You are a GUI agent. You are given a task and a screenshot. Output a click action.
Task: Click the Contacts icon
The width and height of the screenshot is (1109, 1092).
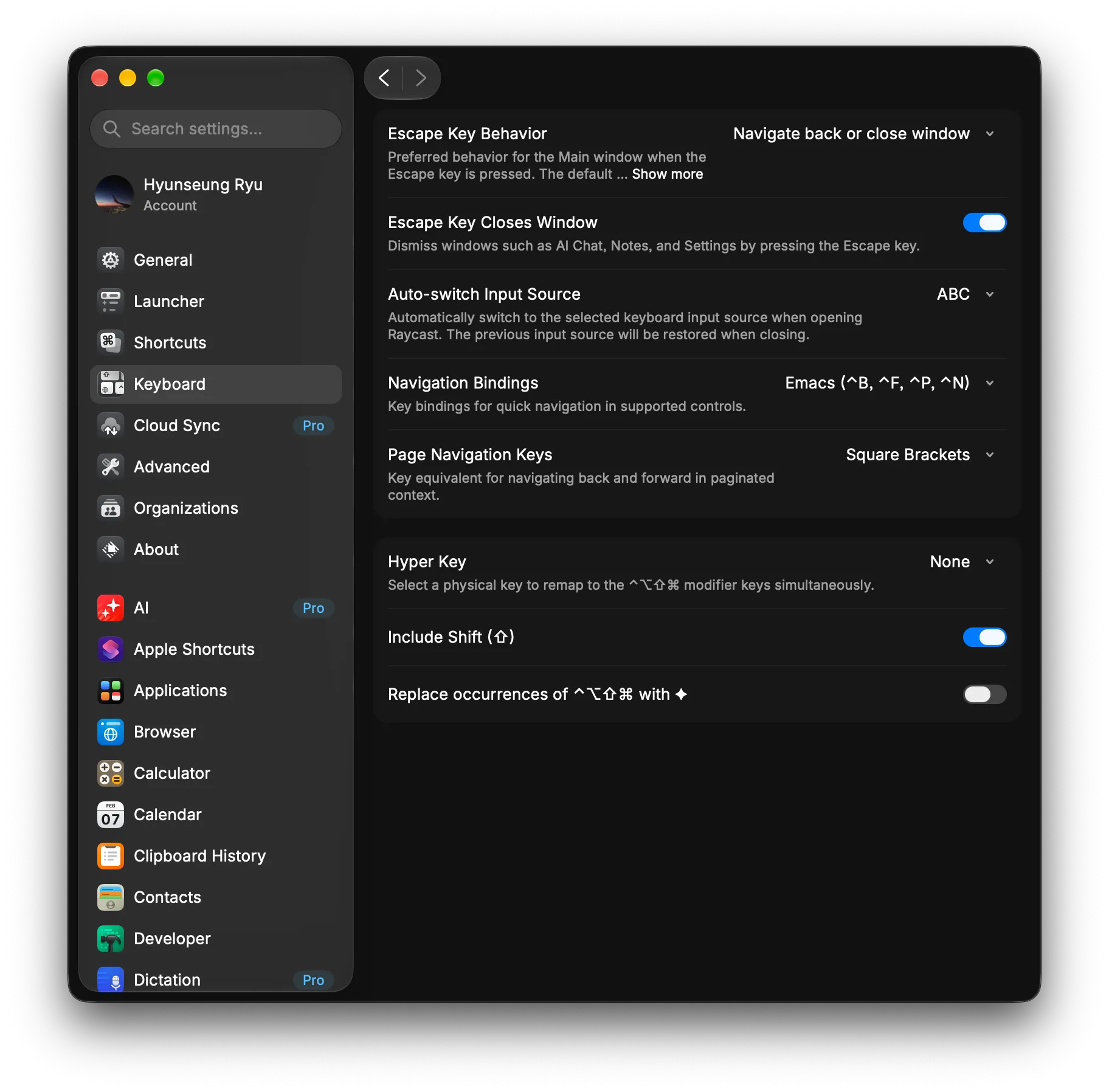(x=111, y=897)
